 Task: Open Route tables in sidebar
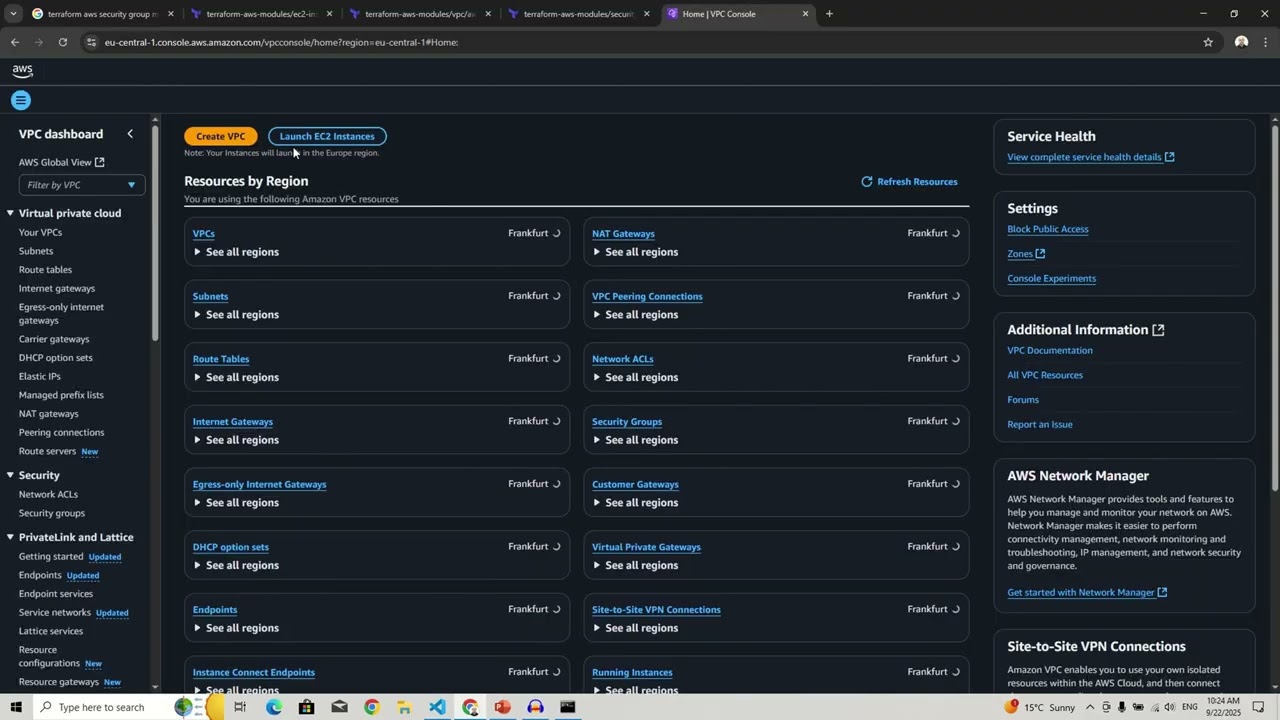(45, 270)
